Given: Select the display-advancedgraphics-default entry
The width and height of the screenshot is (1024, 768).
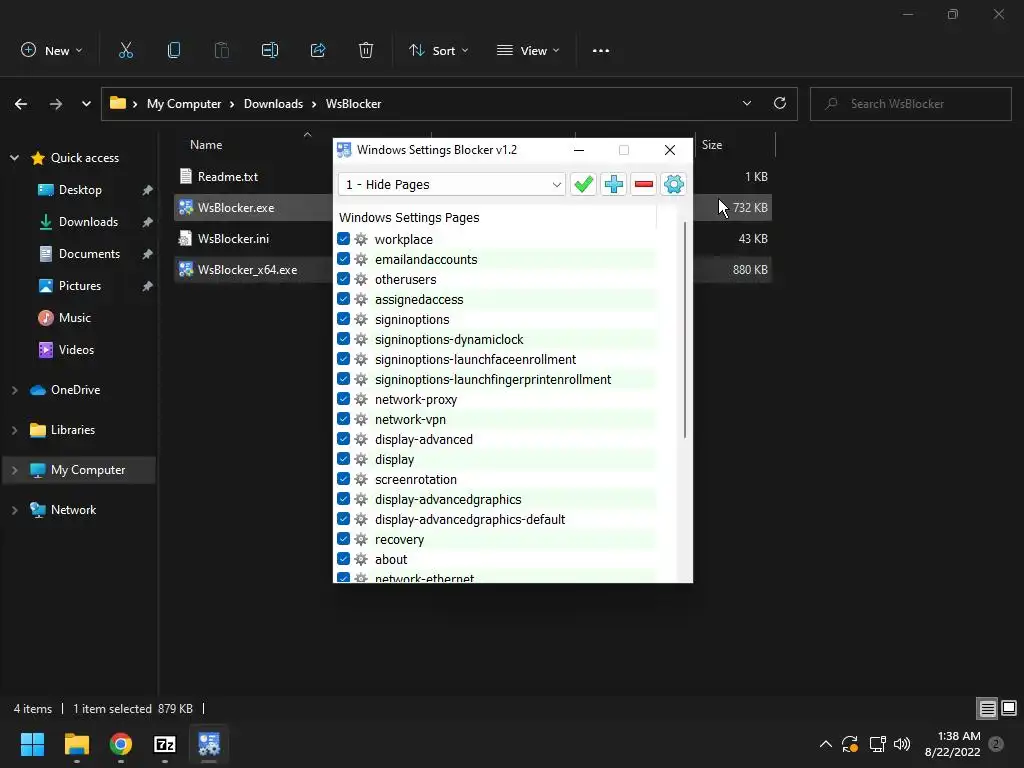Looking at the screenshot, I should coord(470,519).
